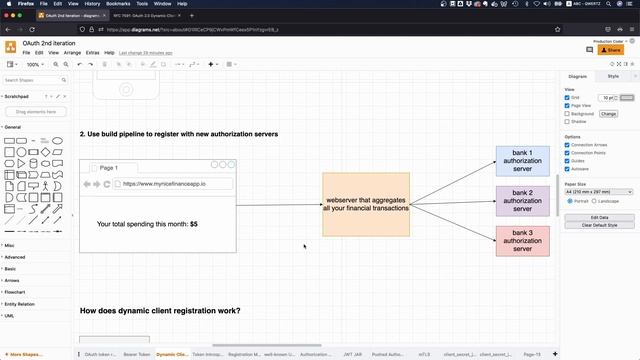Select the Landscape radio button

[x=594, y=201]
